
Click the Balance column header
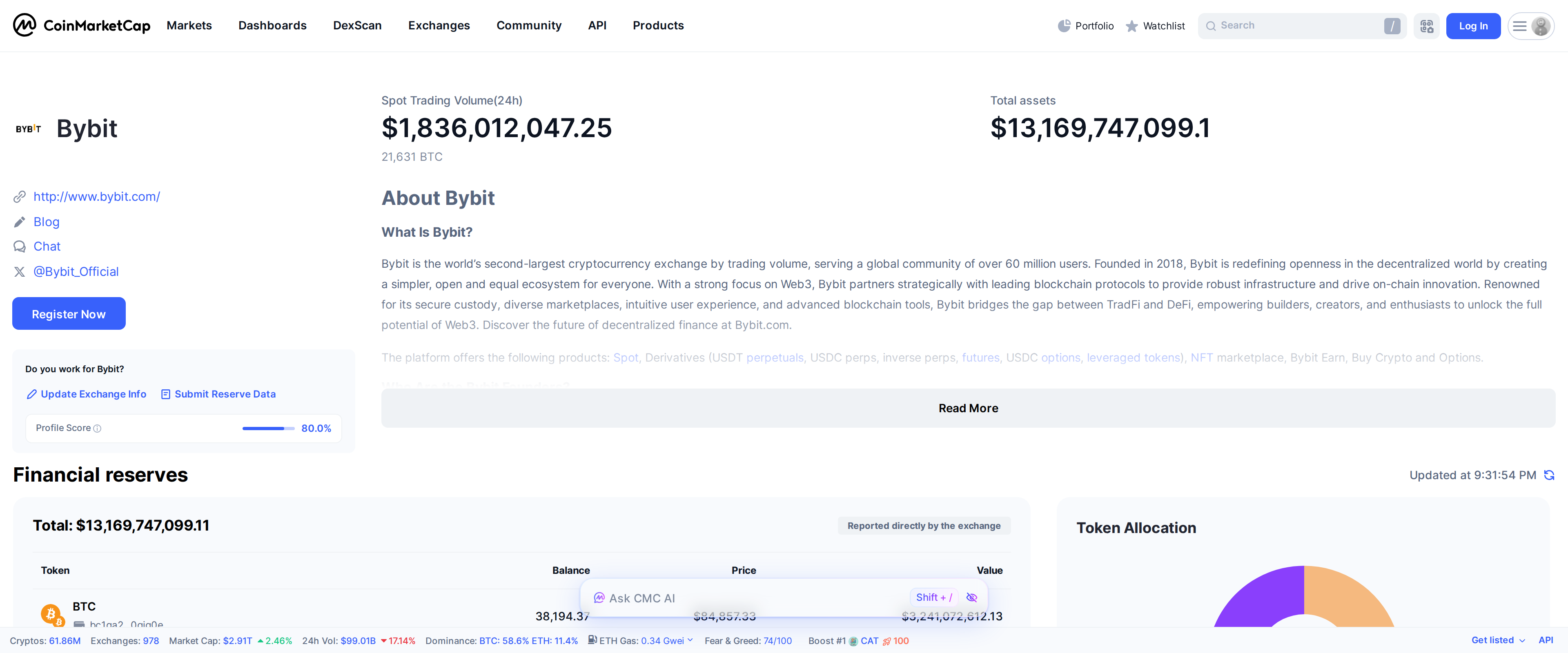571,570
